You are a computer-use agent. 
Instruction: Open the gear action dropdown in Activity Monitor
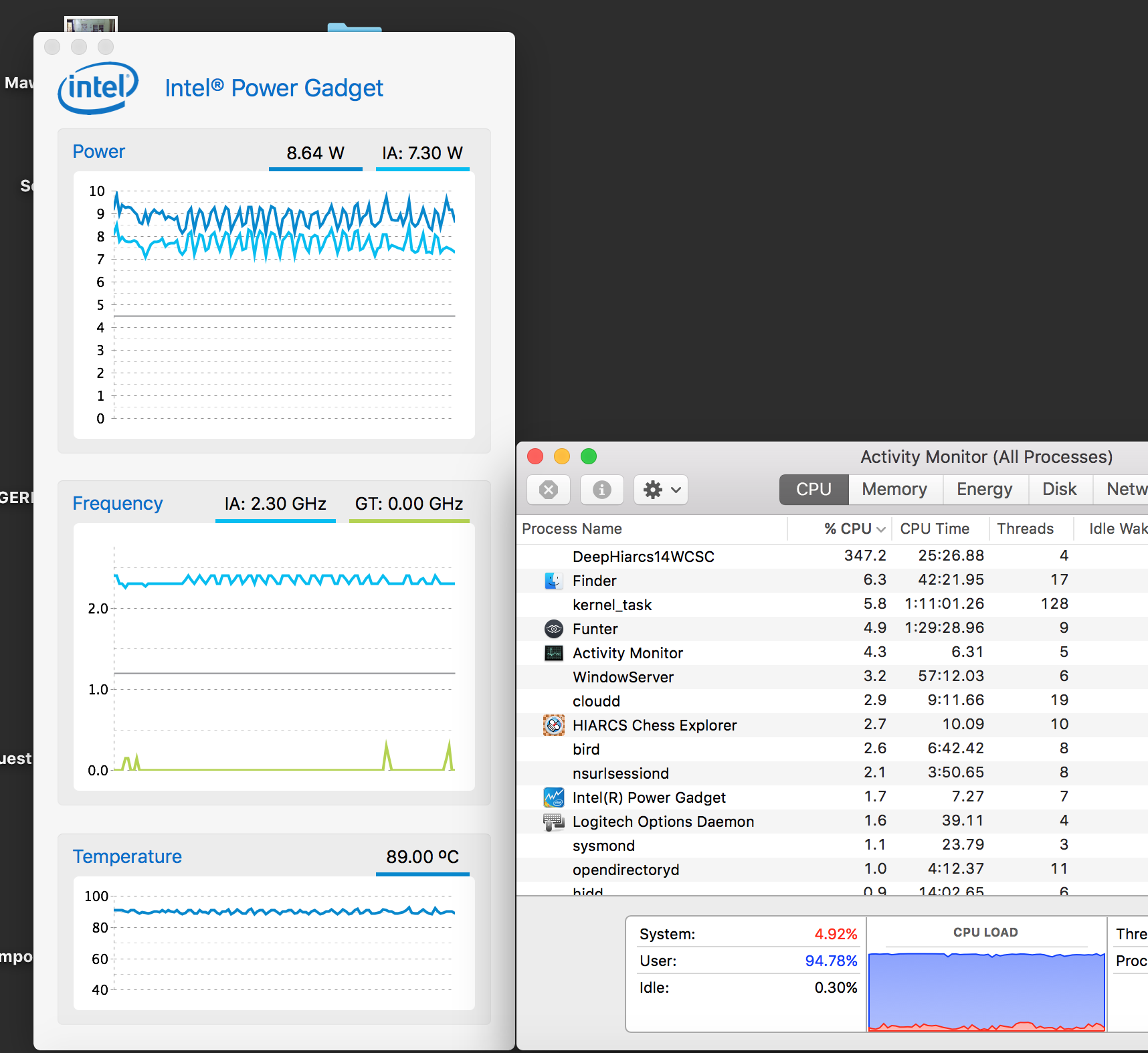(x=661, y=490)
